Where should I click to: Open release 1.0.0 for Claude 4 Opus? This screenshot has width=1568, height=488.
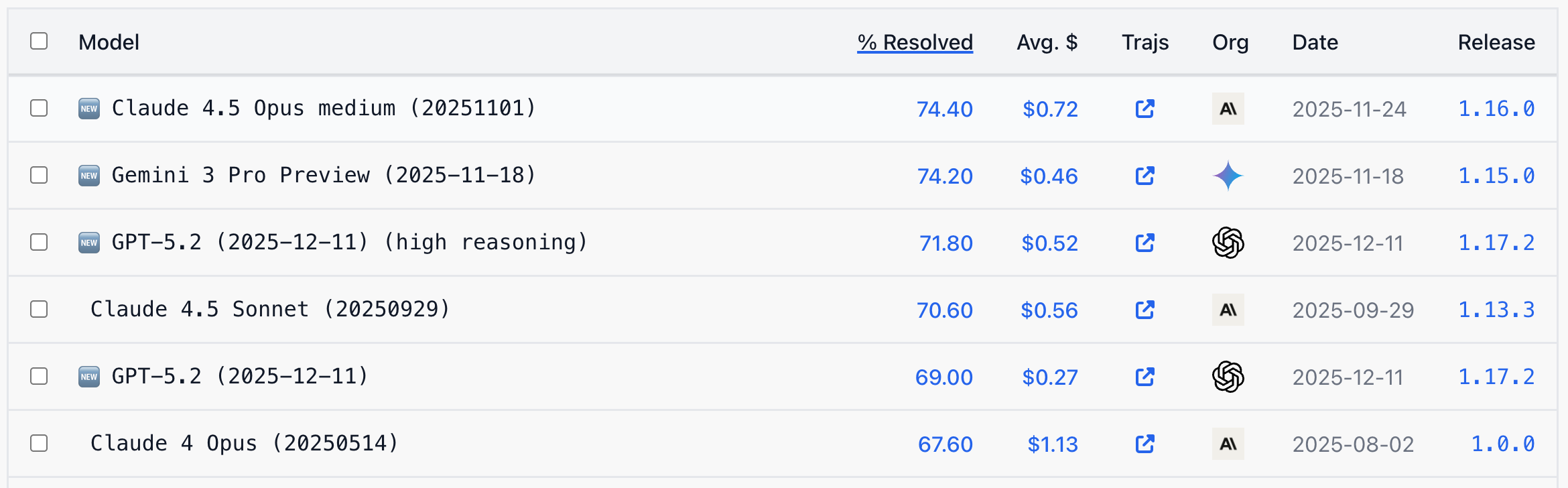pos(1501,443)
